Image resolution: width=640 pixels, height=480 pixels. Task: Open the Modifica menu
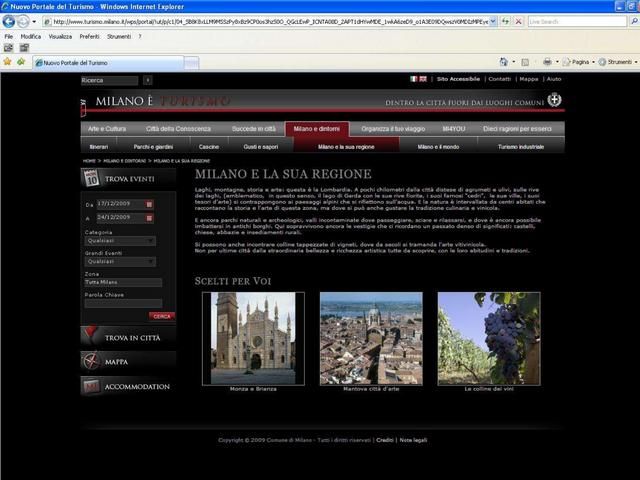31,36
